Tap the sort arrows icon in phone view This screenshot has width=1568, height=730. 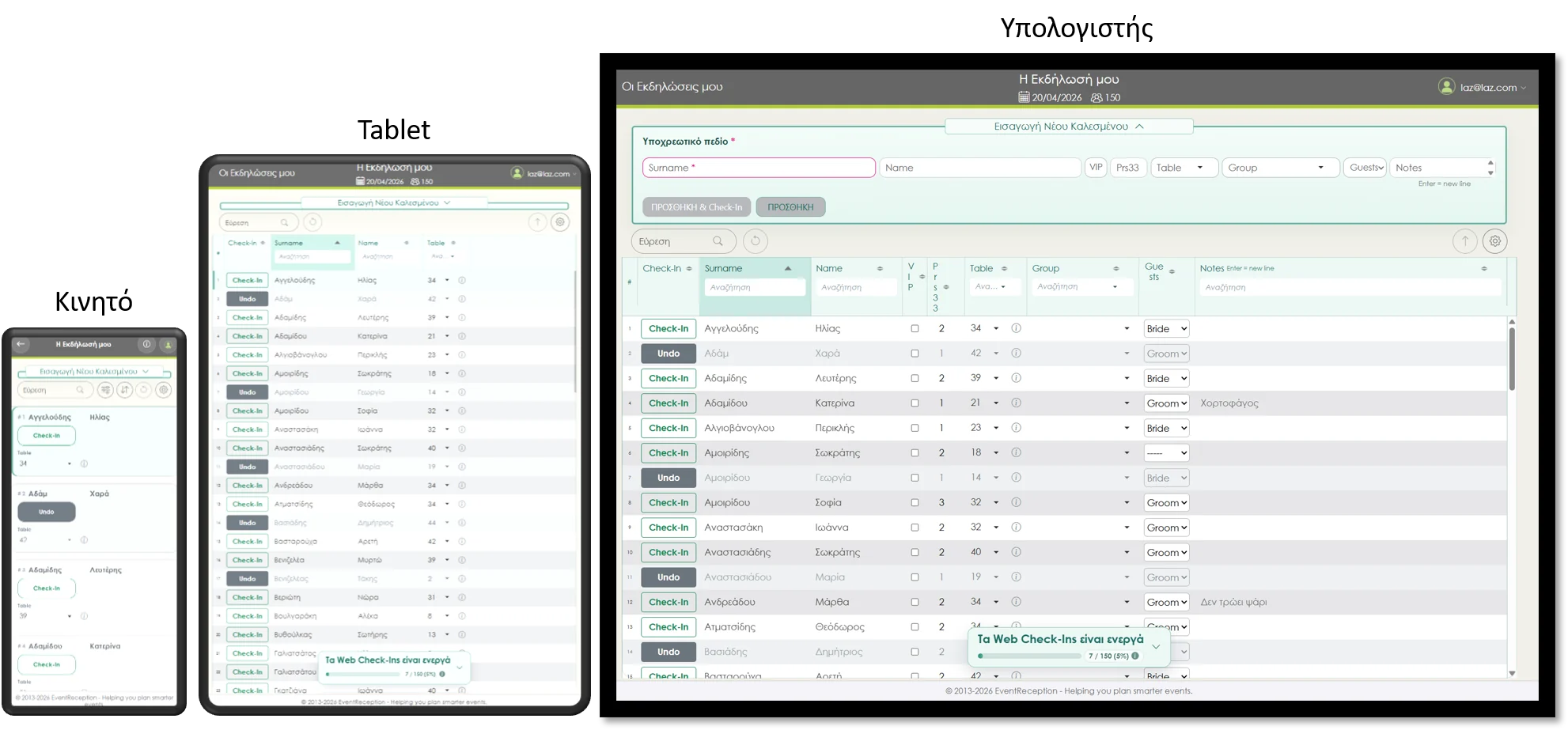pyautogui.click(x=124, y=390)
